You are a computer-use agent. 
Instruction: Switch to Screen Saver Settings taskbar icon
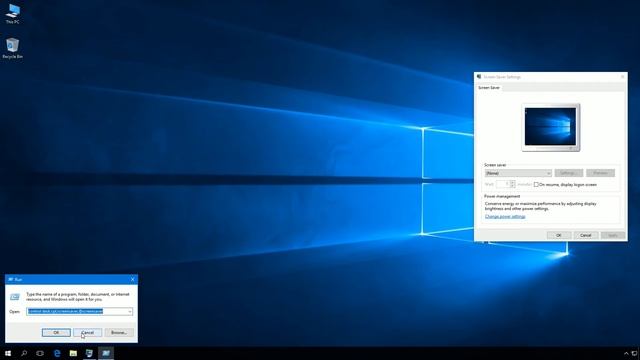coord(89,353)
